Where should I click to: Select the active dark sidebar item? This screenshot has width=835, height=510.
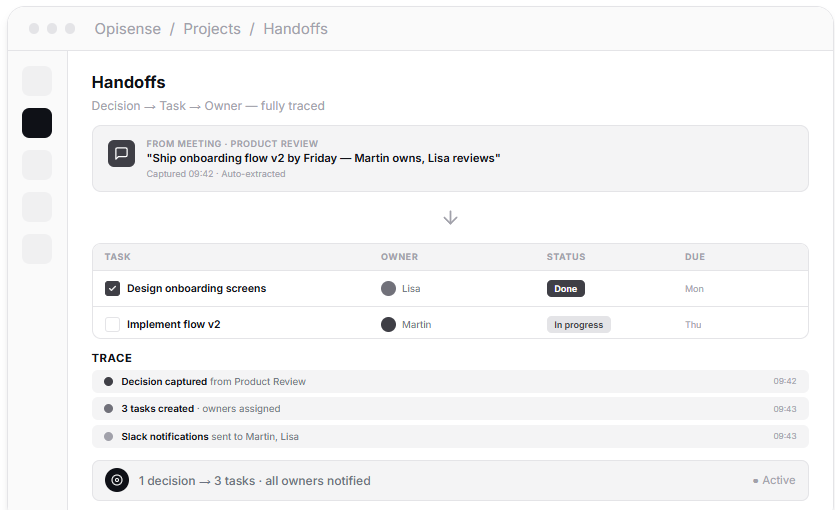point(37,123)
